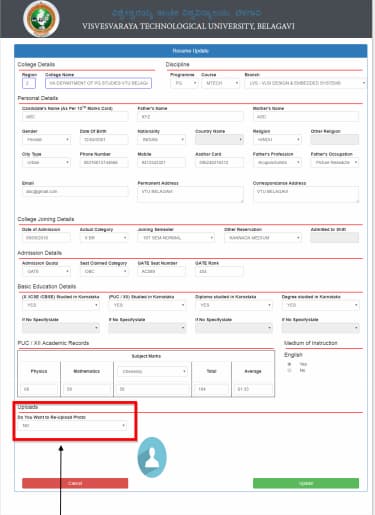
Task: Click the Region input field
Action: point(29,83)
